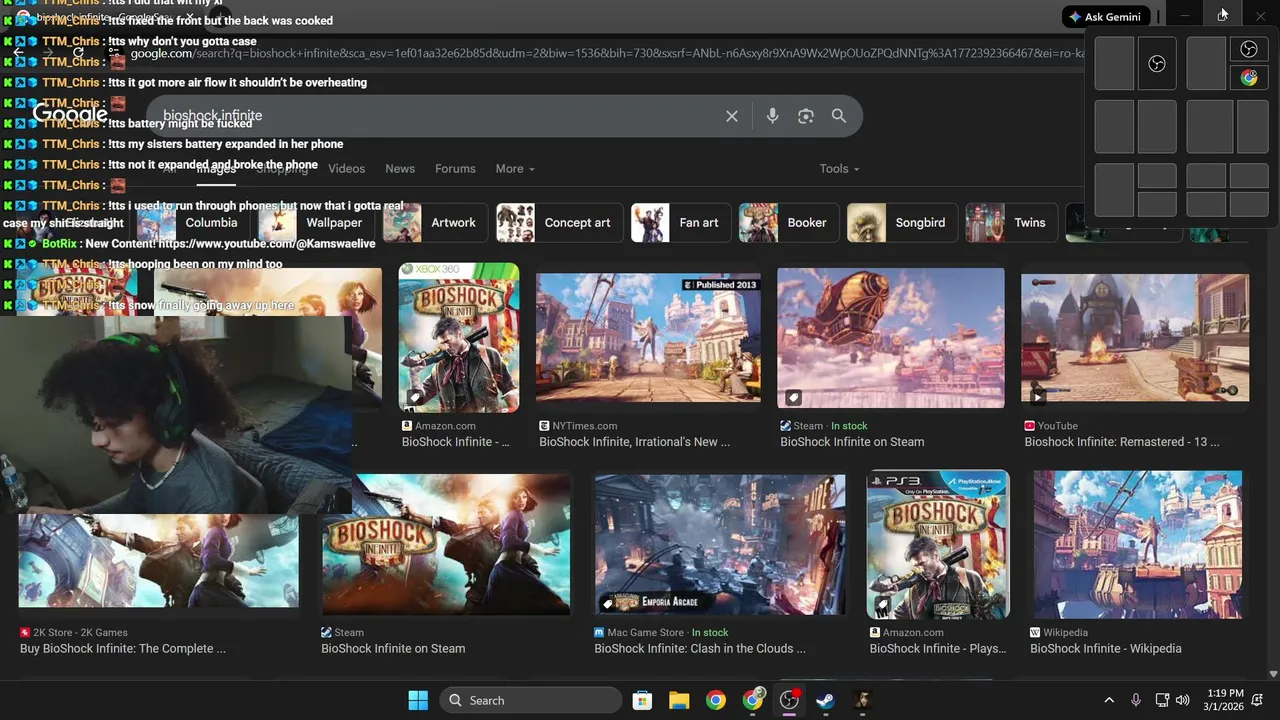Image resolution: width=1280 pixels, height=720 pixels.
Task: Open Google Lens image search
Action: tap(806, 116)
